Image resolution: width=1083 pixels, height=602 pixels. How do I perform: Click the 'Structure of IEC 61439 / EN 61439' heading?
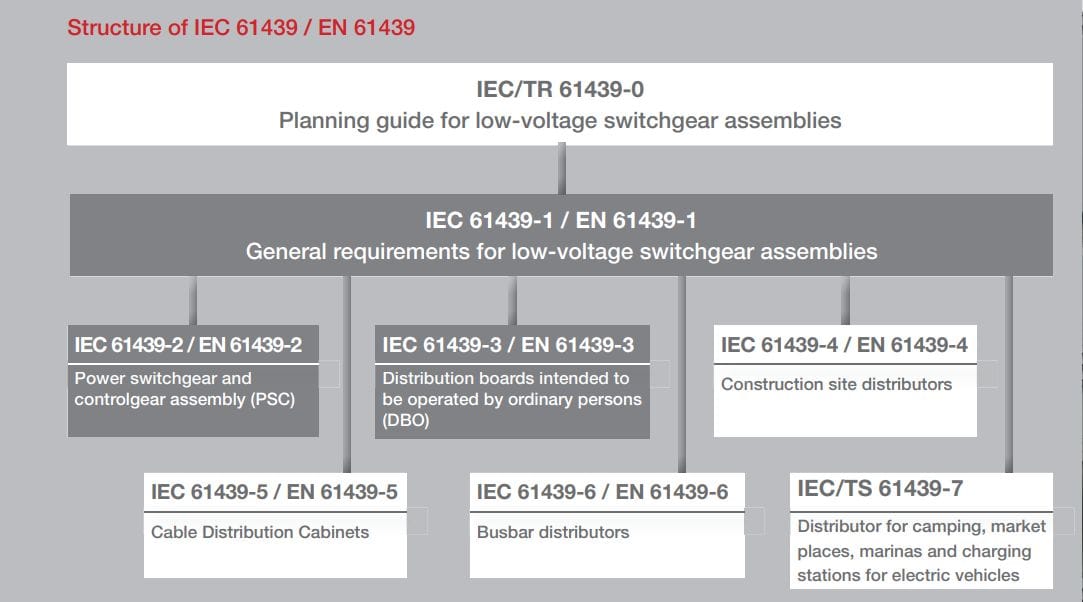click(241, 28)
